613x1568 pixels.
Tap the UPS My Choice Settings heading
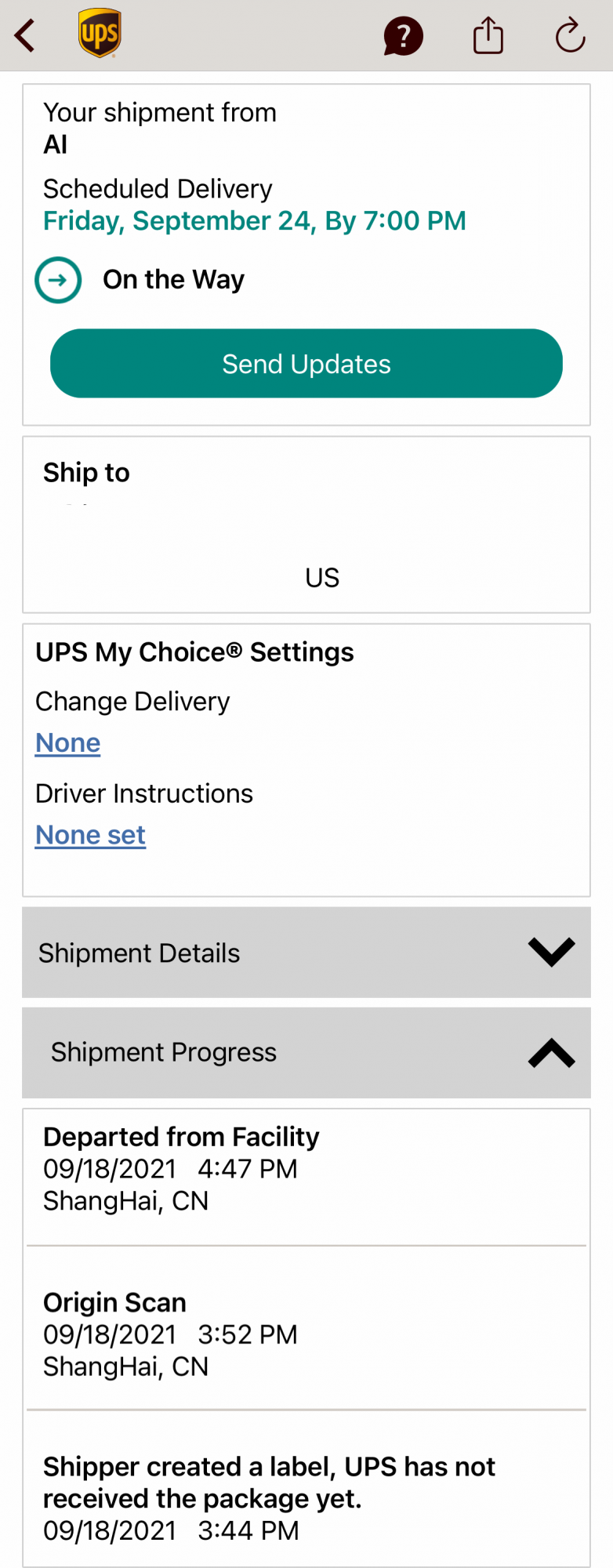point(194,652)
